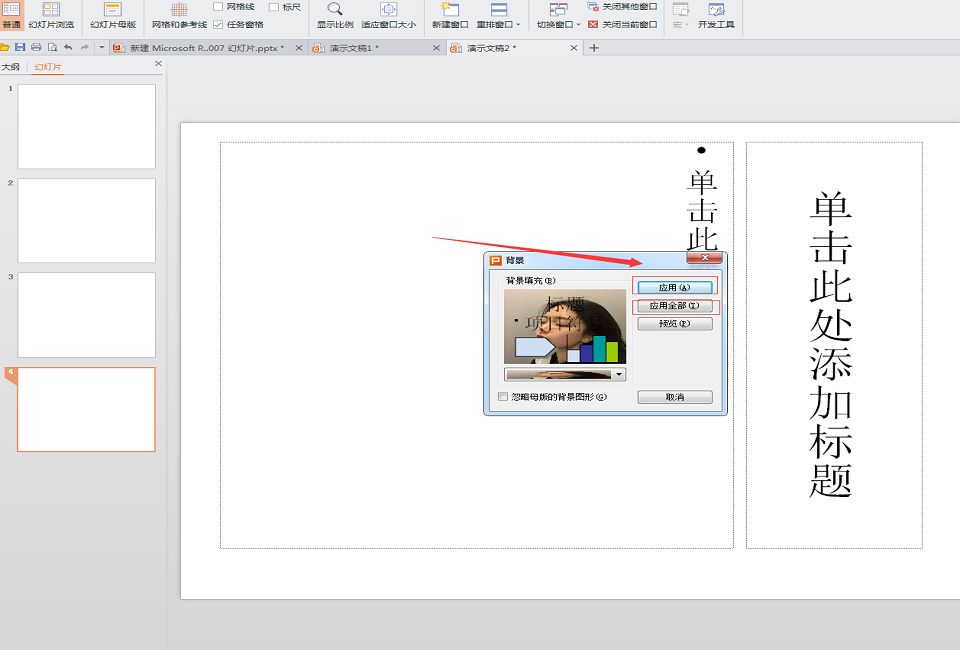Click 关闭当前窗口 close current window

click(622, 24)
